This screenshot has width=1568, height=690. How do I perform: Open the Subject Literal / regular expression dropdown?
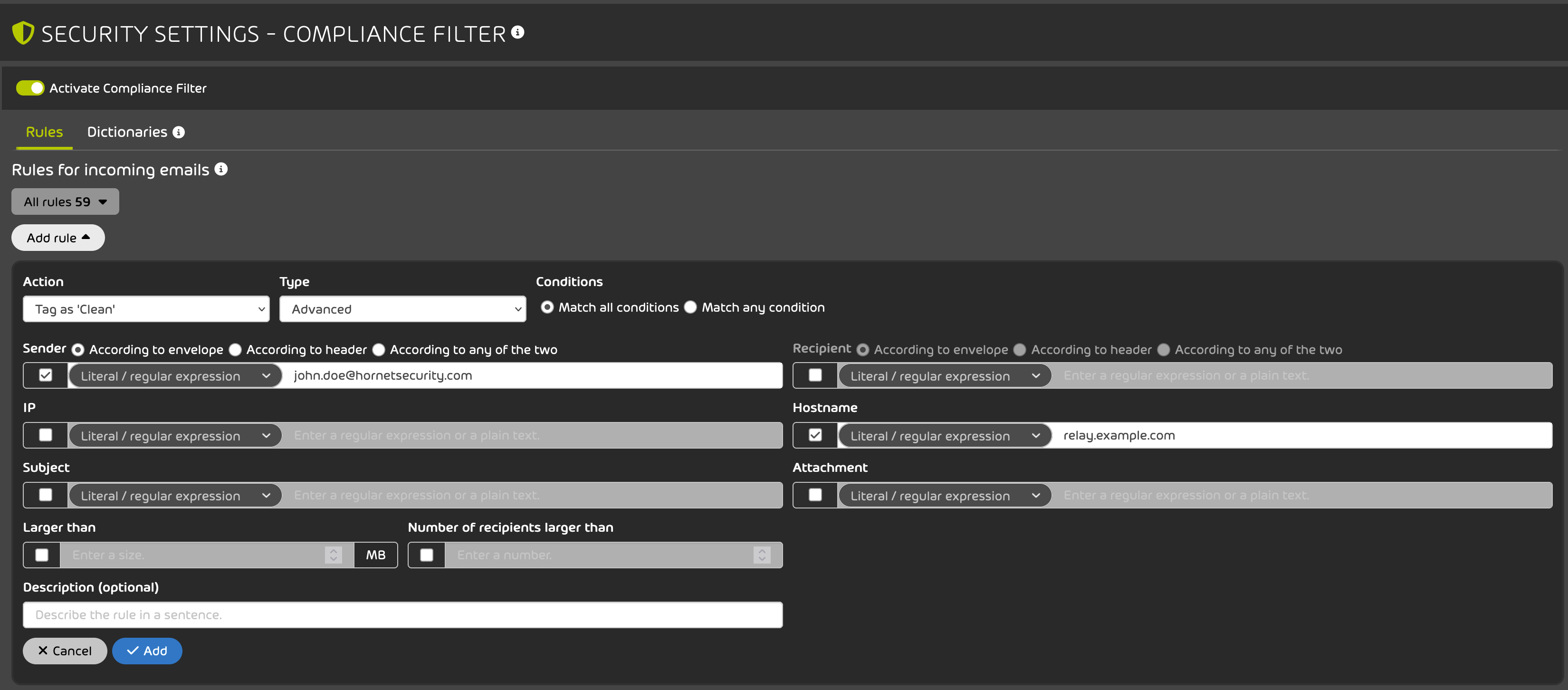175,495
